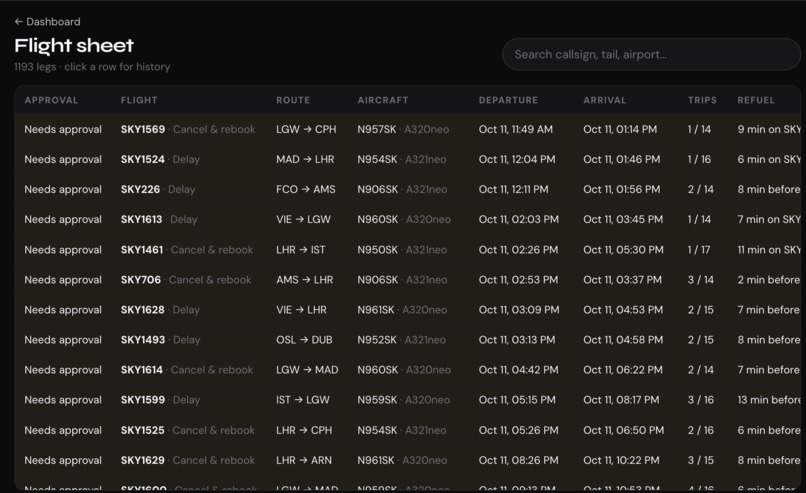Focus the Search callsign, tail, airport field
The width and height of the screenshot is (806, 493).
click(651, 54)
